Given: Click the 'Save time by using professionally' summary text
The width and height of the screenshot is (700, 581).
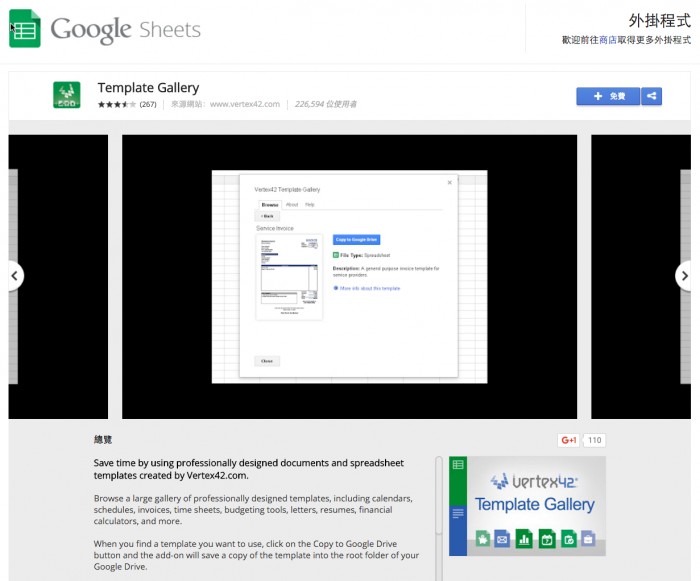Looking at the screenshot, I should tap(249, 469).
